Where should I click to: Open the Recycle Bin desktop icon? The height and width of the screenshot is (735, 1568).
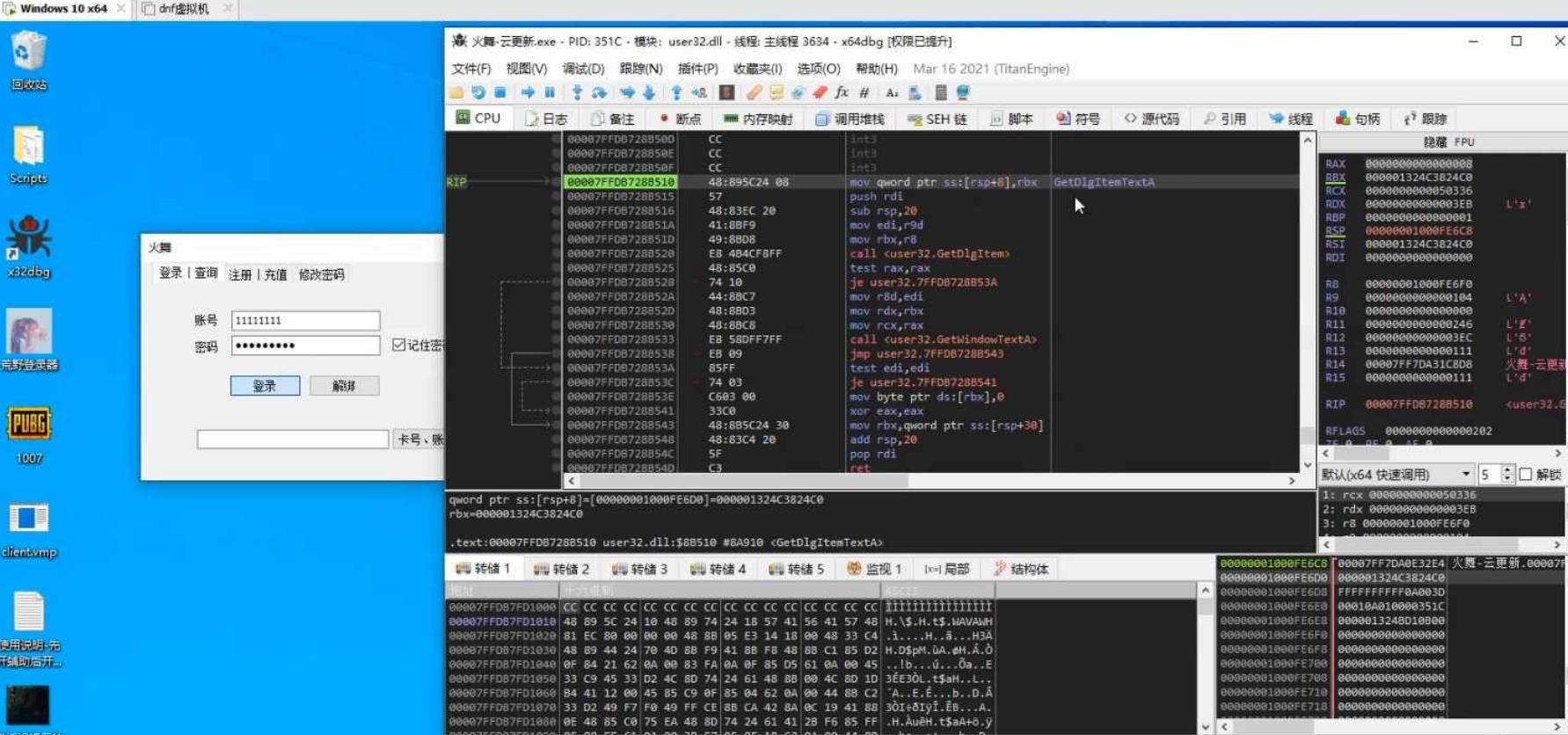[x=29, y=60]
